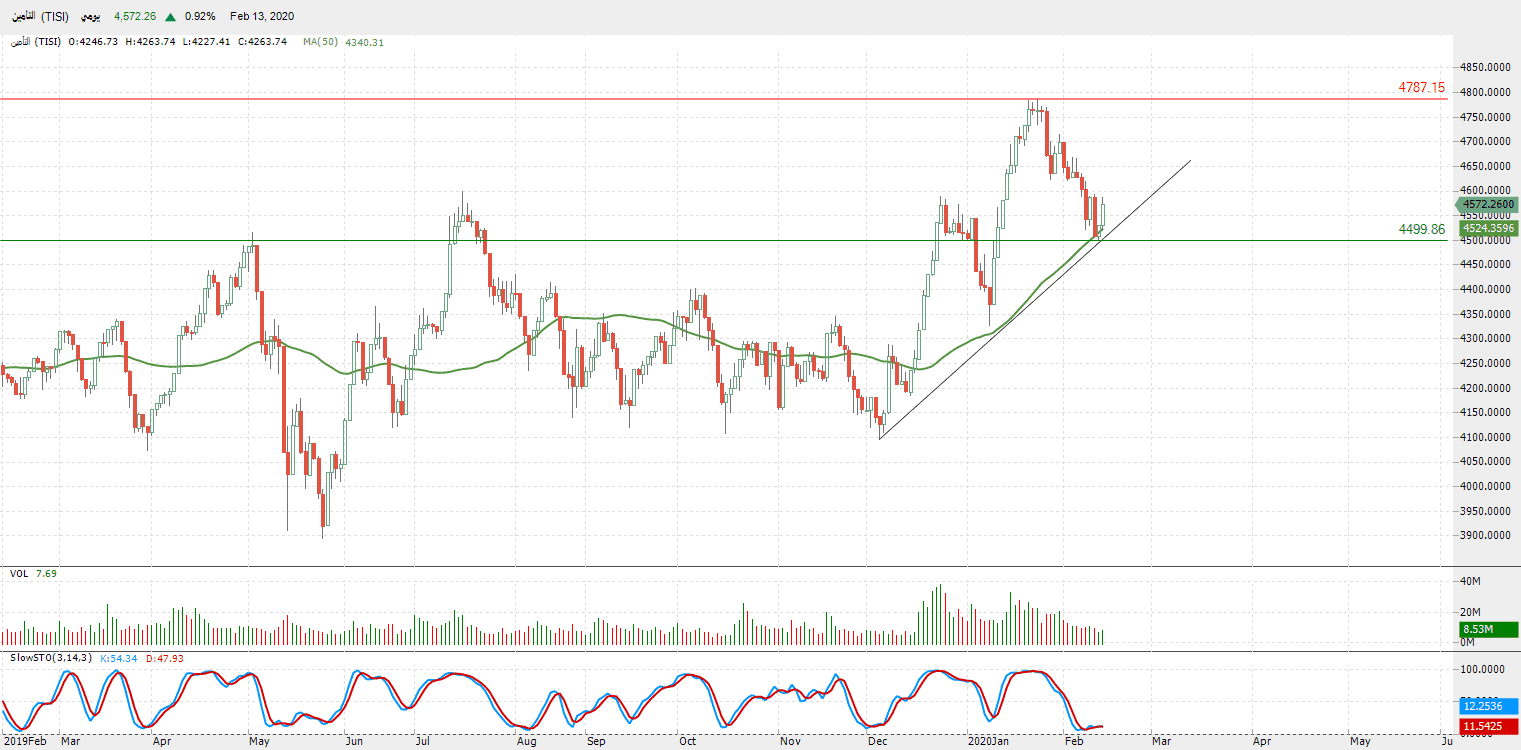Click the L:4227.41 low value
This screenshot has width=1521, height=750.
point(207,42)
